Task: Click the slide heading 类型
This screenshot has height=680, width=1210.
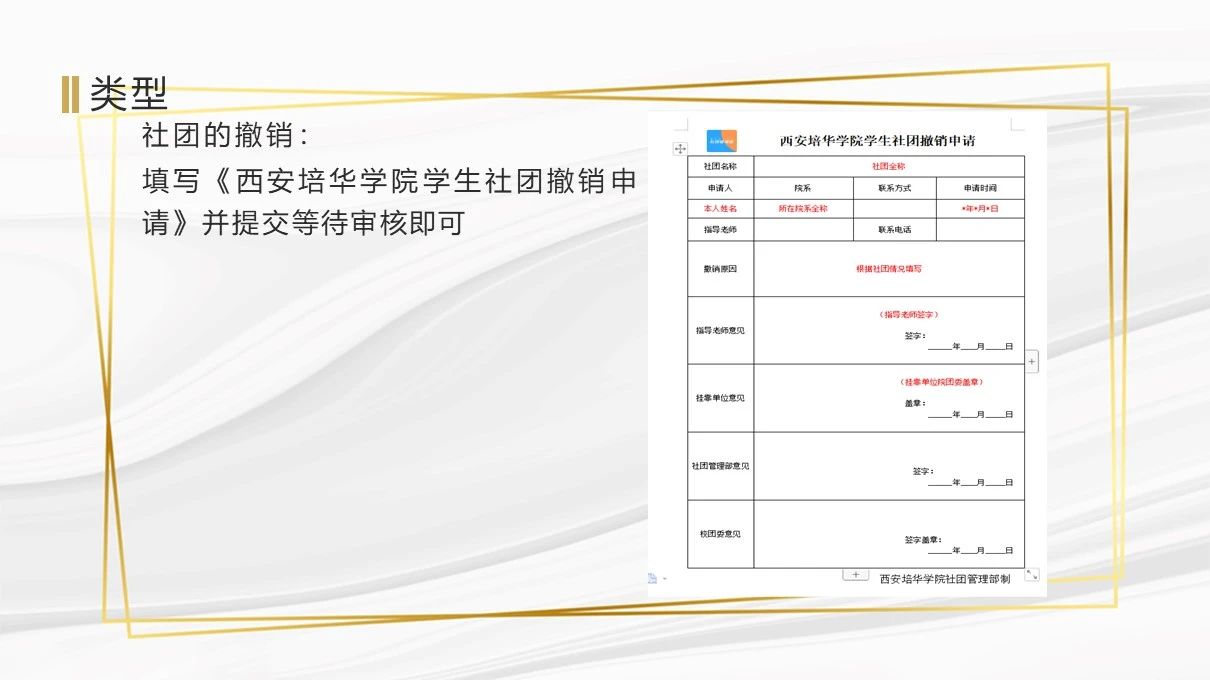Action: point(128,95)
